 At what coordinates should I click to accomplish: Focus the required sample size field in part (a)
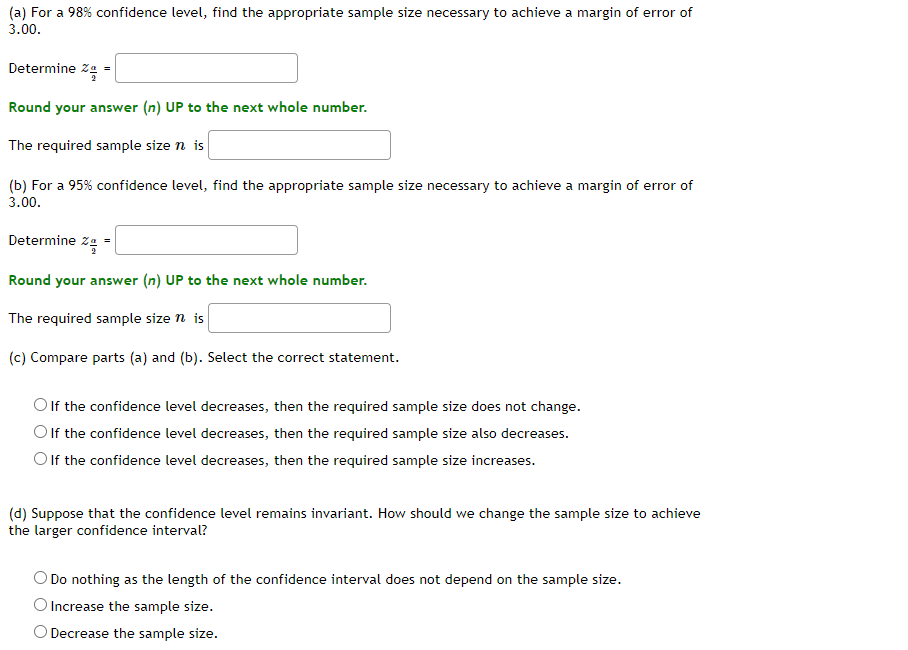coord(299,145)
